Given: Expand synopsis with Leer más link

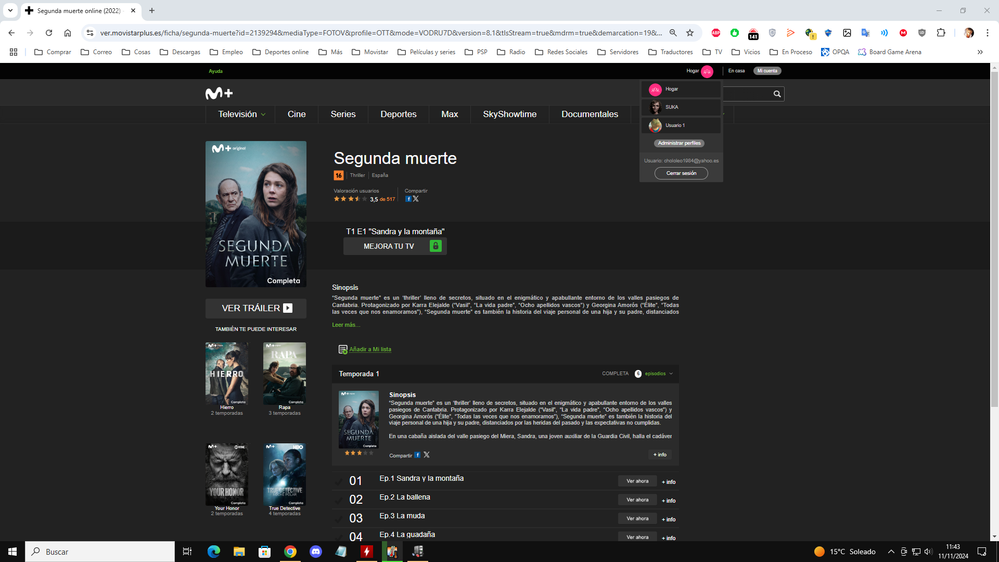Looking at the screenshot, I should [x=345, y=325].
